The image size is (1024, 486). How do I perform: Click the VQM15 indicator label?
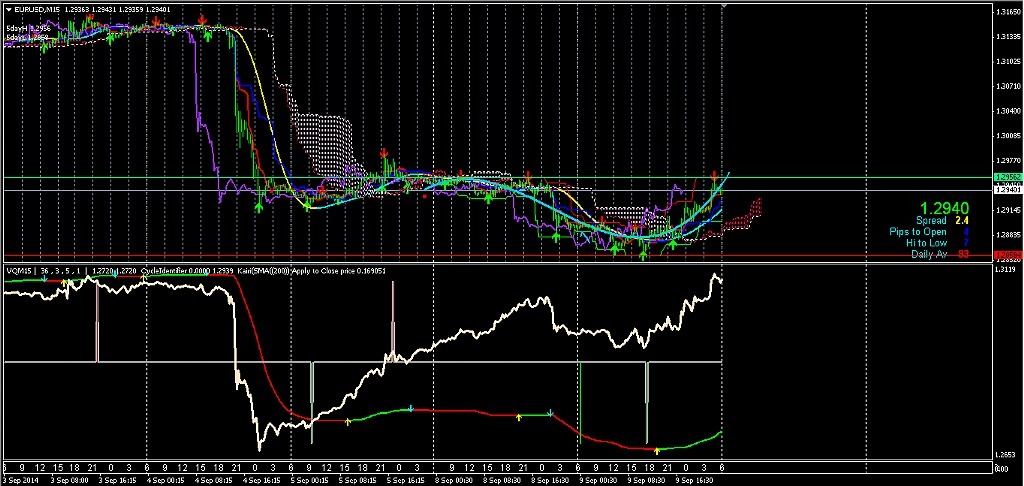tap(19, 270)
